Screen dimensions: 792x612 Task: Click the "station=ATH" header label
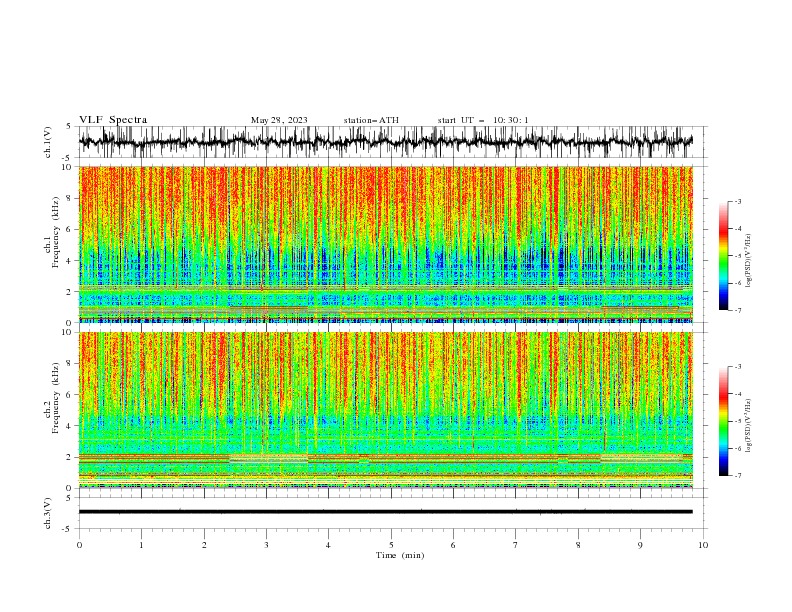(371, 120)
